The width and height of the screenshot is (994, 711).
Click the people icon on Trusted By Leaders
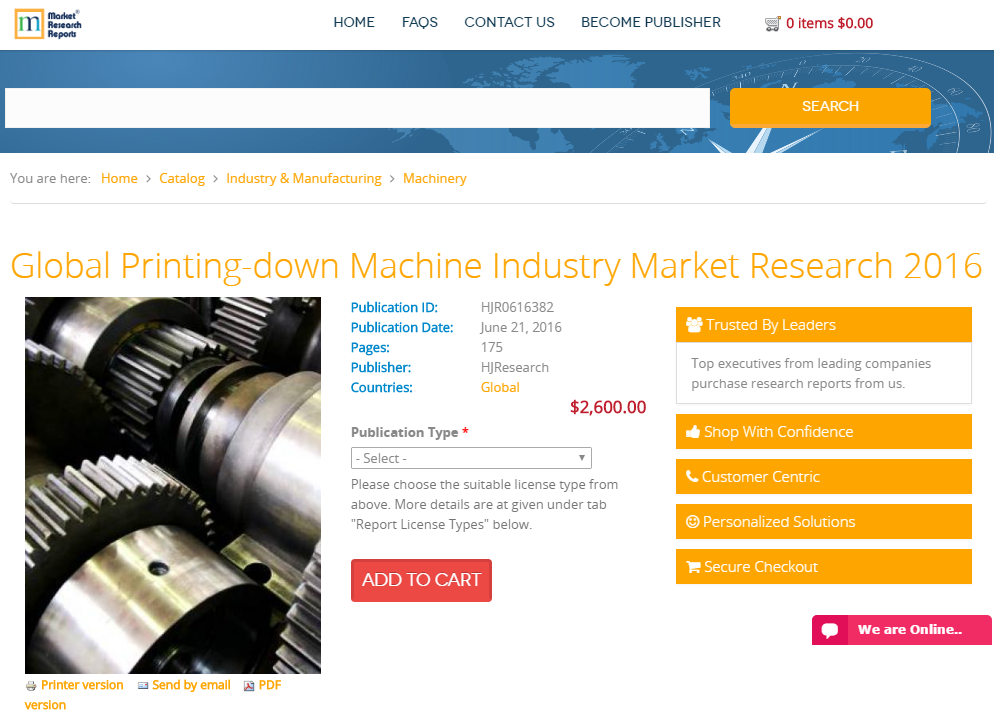click(694, 324)
